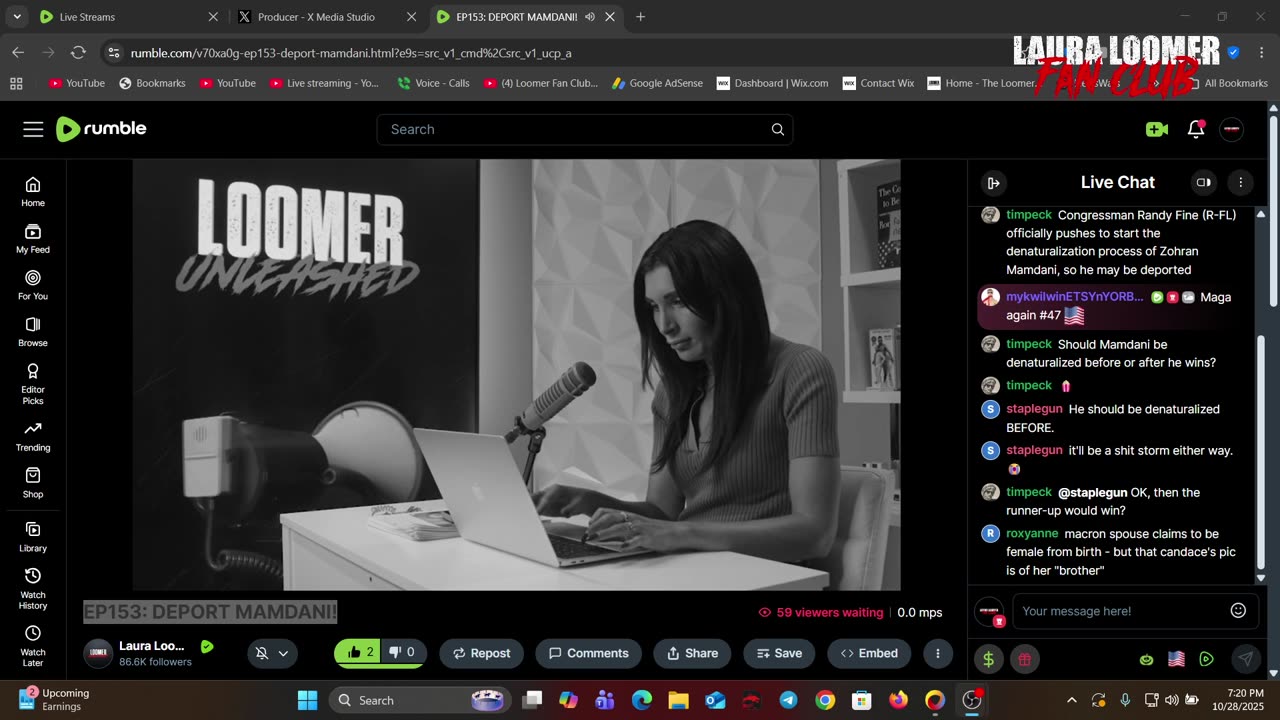The width and height of the screenshot is (1280, 720).
Task: Mute the EP153 browser tab audio
Action: click(590, 17)
